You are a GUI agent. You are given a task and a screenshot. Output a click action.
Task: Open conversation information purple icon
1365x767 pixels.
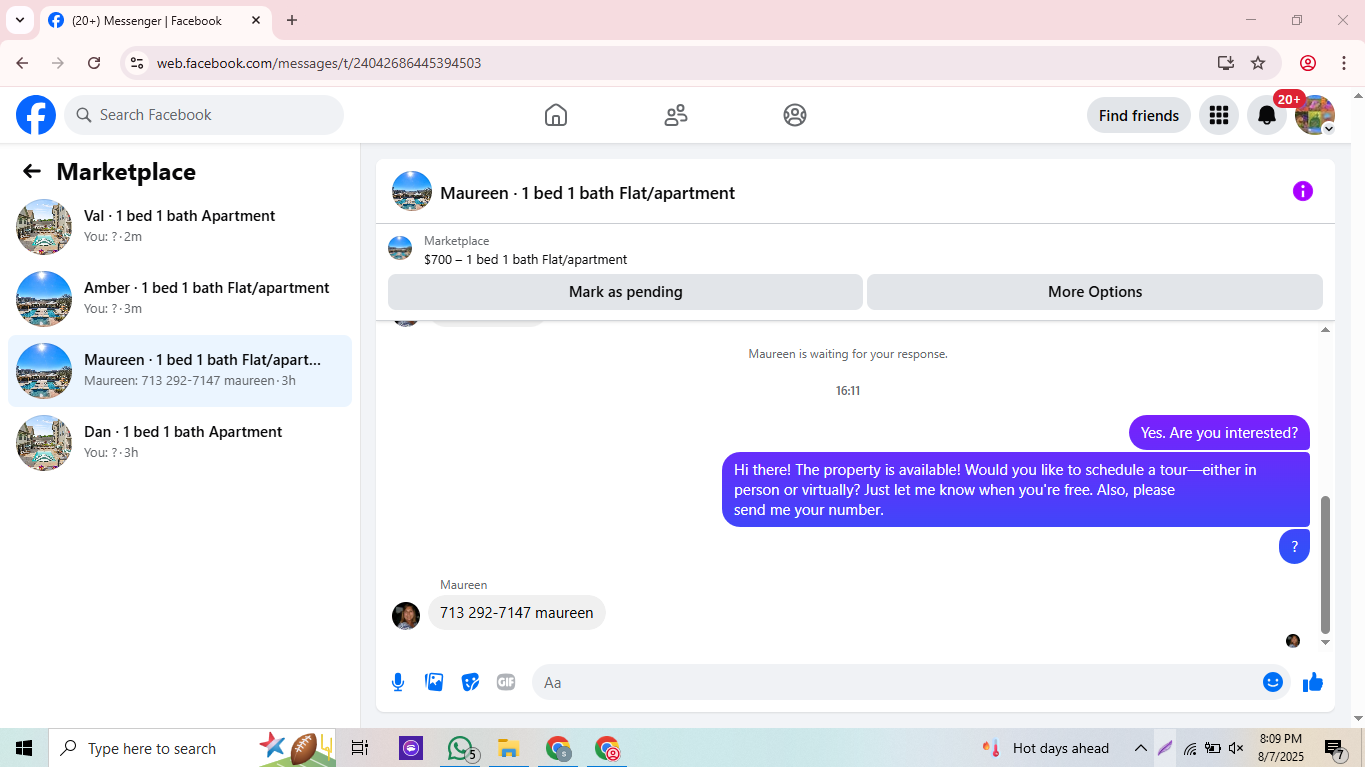pyautogui.click(x=1302, y=191)
